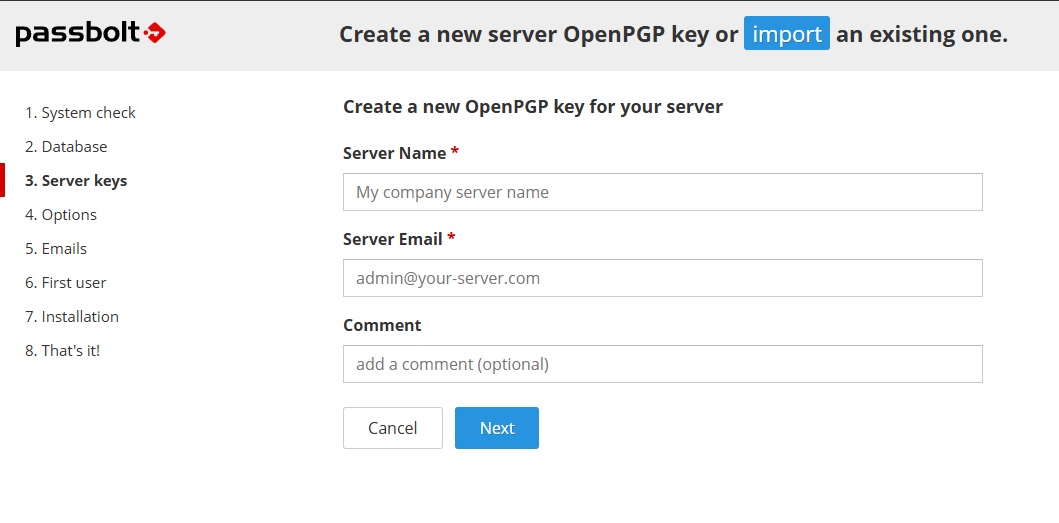Click the passbolt logo
The image size is (1059, 523).
pyautogui.click(x=91, y=33)
